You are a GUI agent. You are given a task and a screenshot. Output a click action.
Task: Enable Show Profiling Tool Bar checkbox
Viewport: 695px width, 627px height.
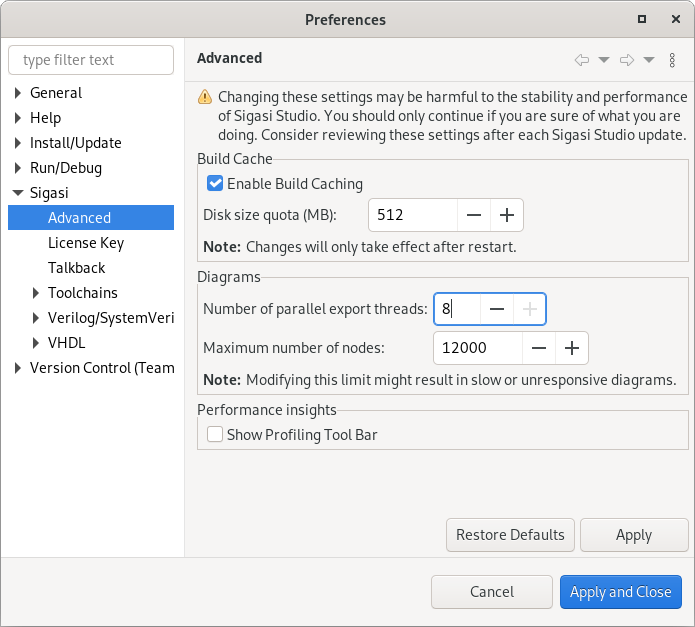click(x=215, y=434)
